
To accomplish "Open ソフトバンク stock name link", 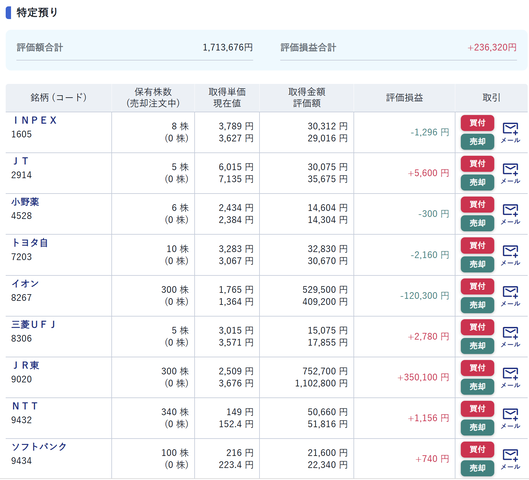I will tap(39, 447).
